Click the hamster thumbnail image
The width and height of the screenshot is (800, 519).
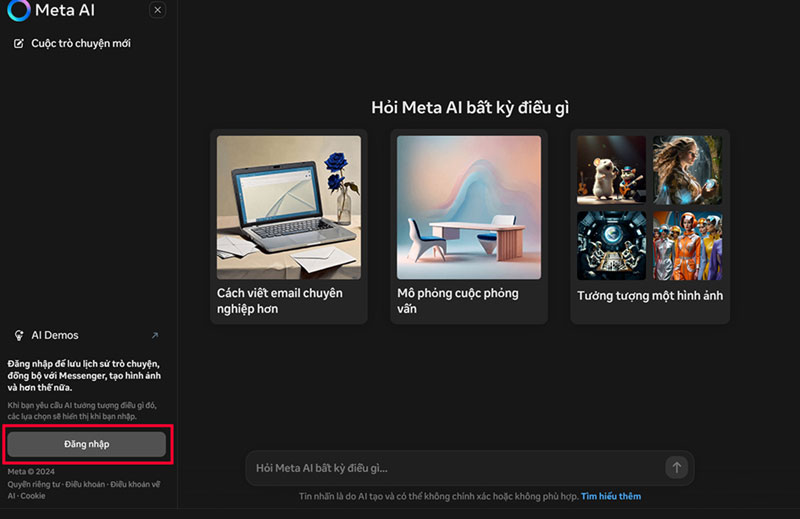pyautogui.click(x=611, y=170)
